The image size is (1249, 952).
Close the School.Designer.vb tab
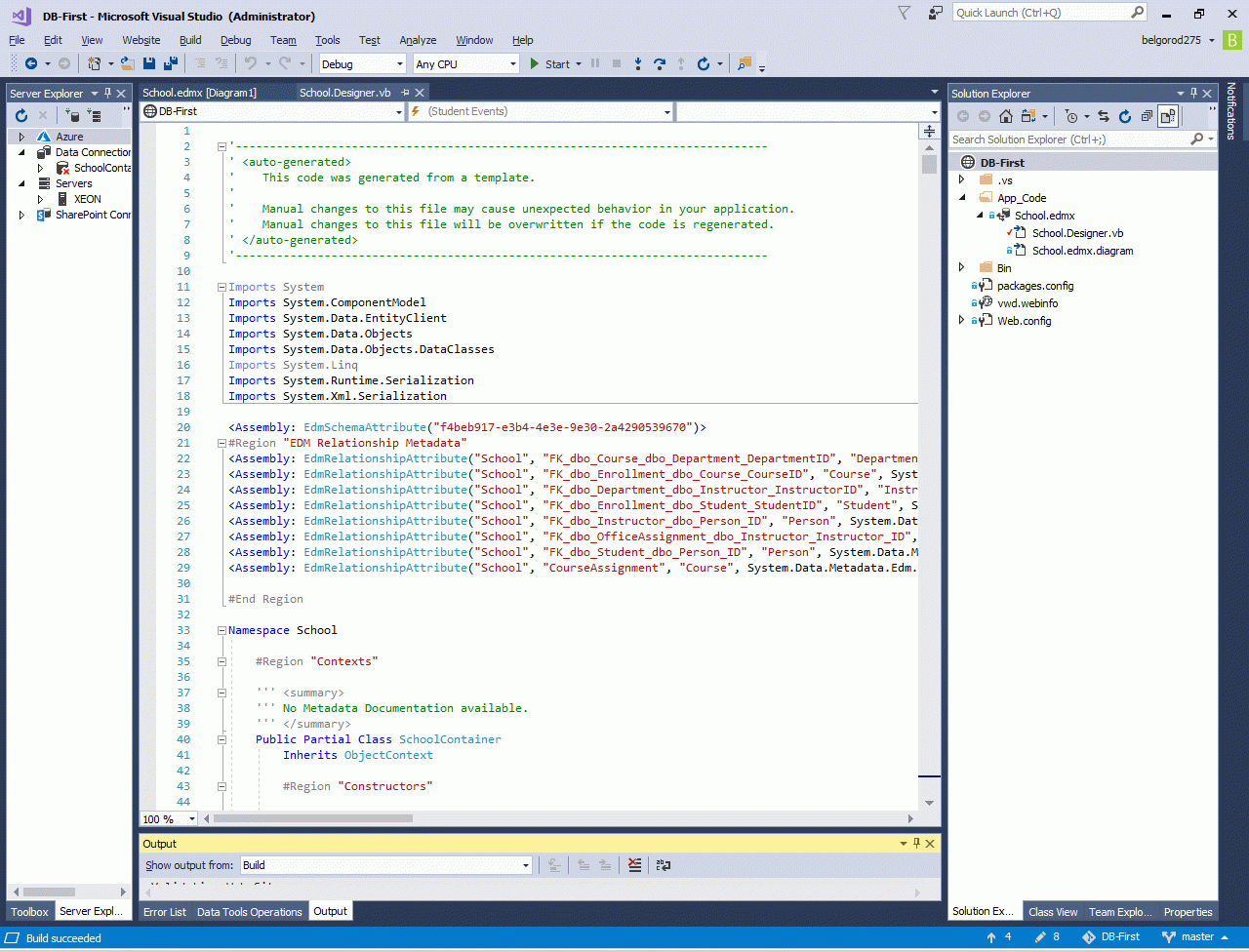420,93
